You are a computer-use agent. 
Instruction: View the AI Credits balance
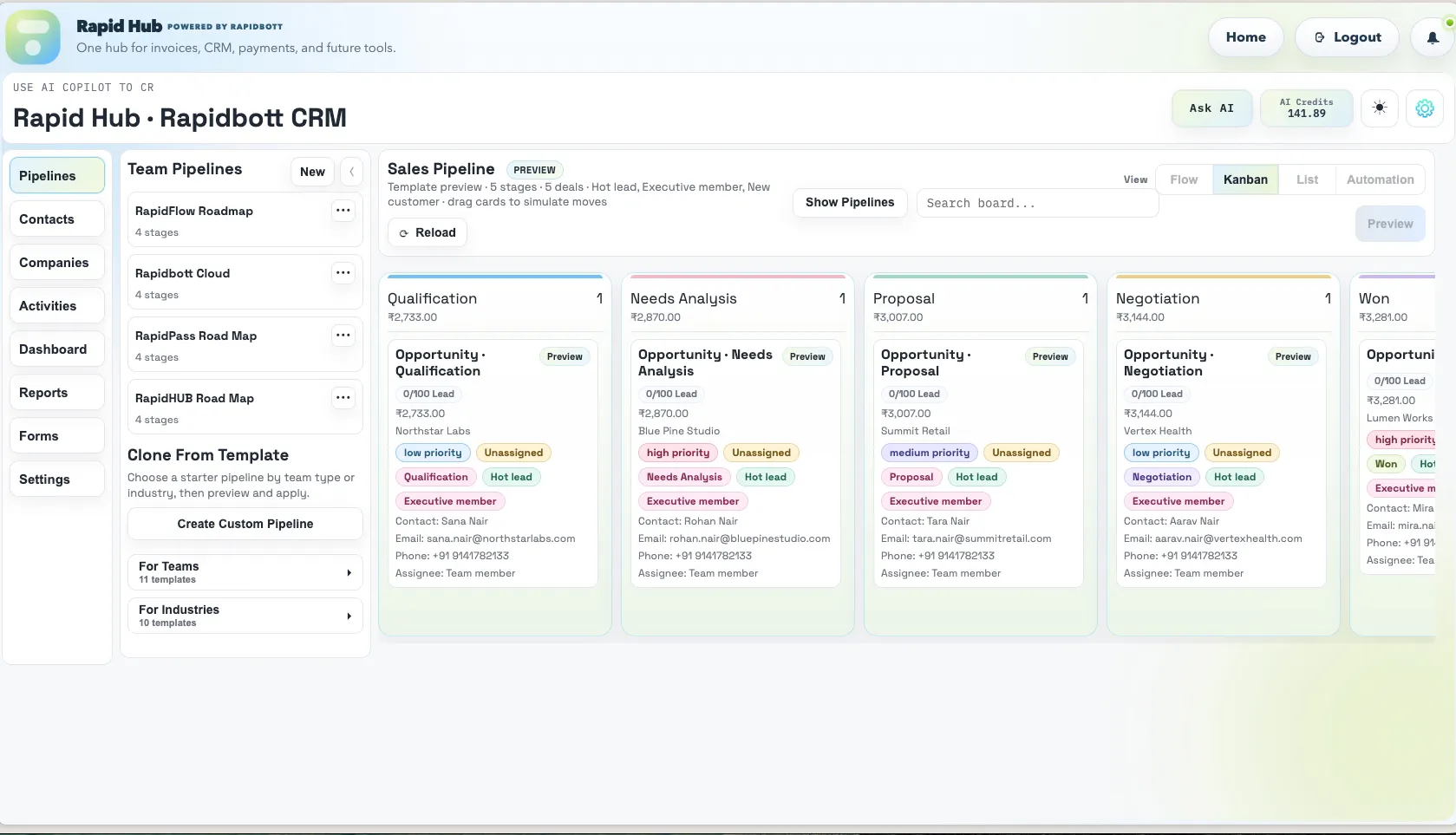tap(1307, 108)
